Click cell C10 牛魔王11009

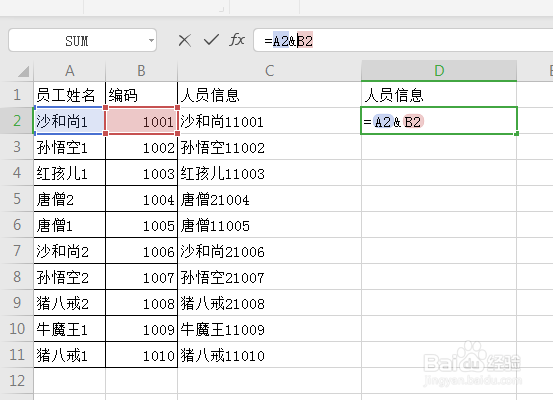coord(269,329)
